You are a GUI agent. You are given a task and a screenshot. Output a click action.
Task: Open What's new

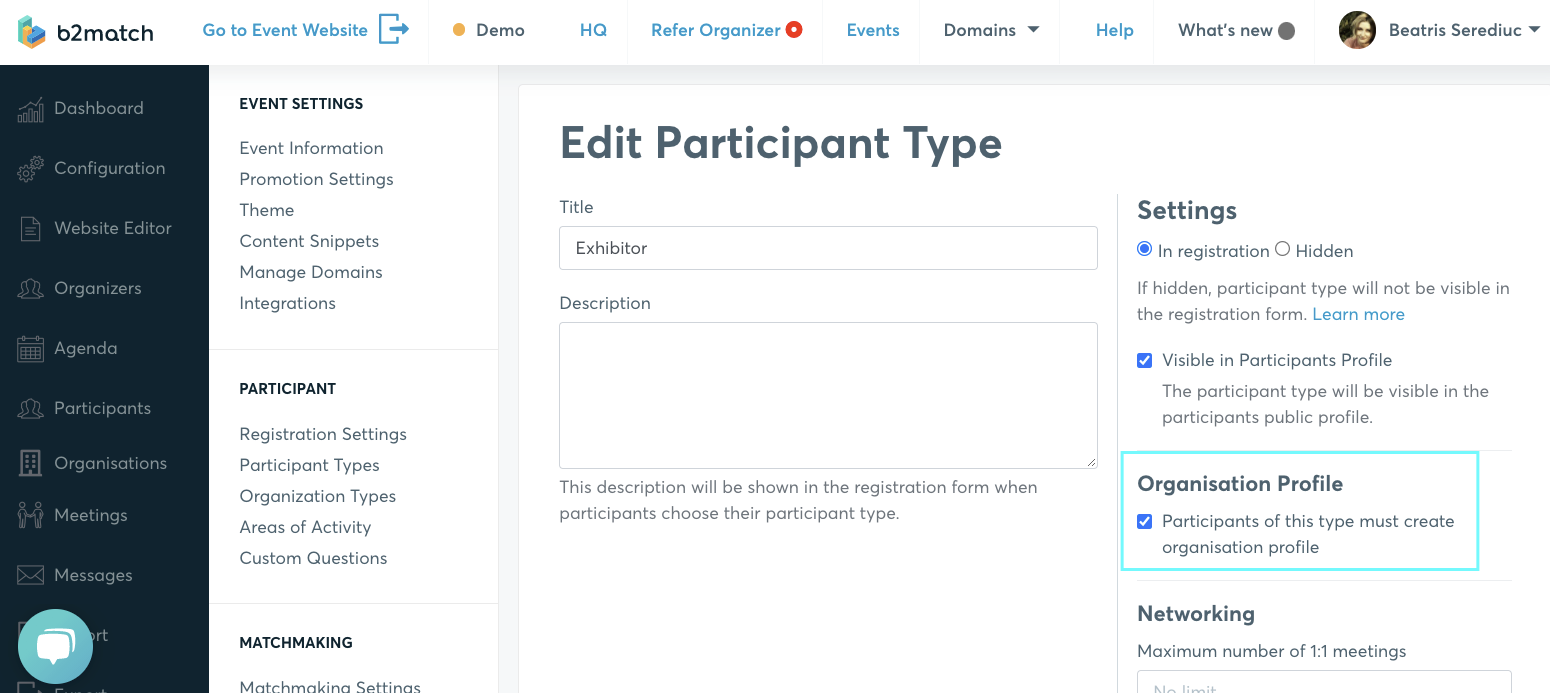(1225, 30)
